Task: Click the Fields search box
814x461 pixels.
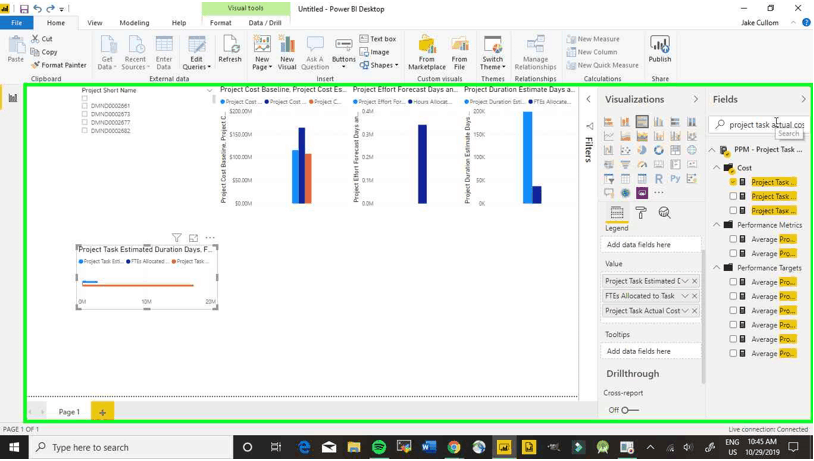Action: [759, 125]
